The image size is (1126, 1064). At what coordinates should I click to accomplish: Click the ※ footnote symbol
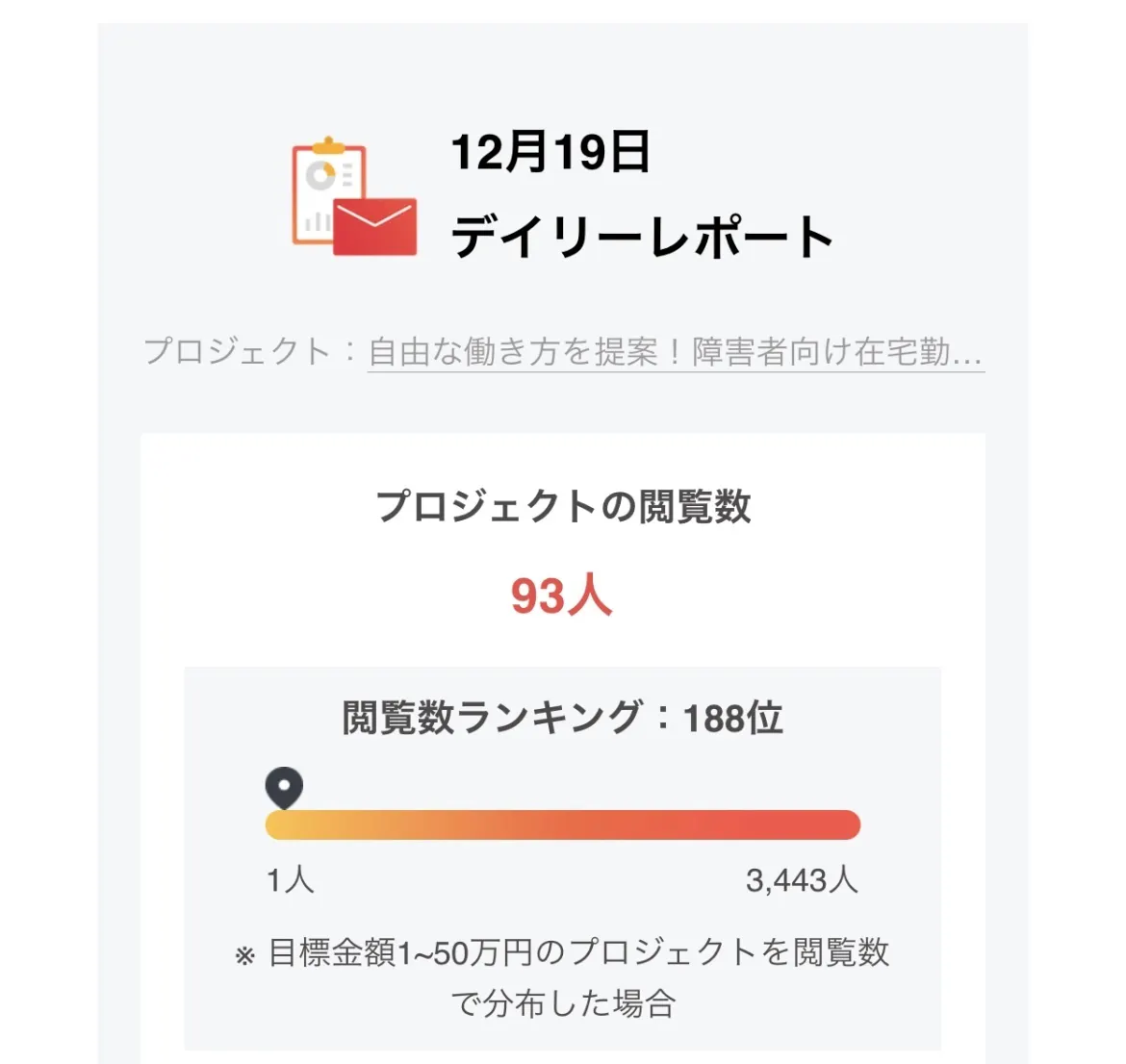[245, 955]
